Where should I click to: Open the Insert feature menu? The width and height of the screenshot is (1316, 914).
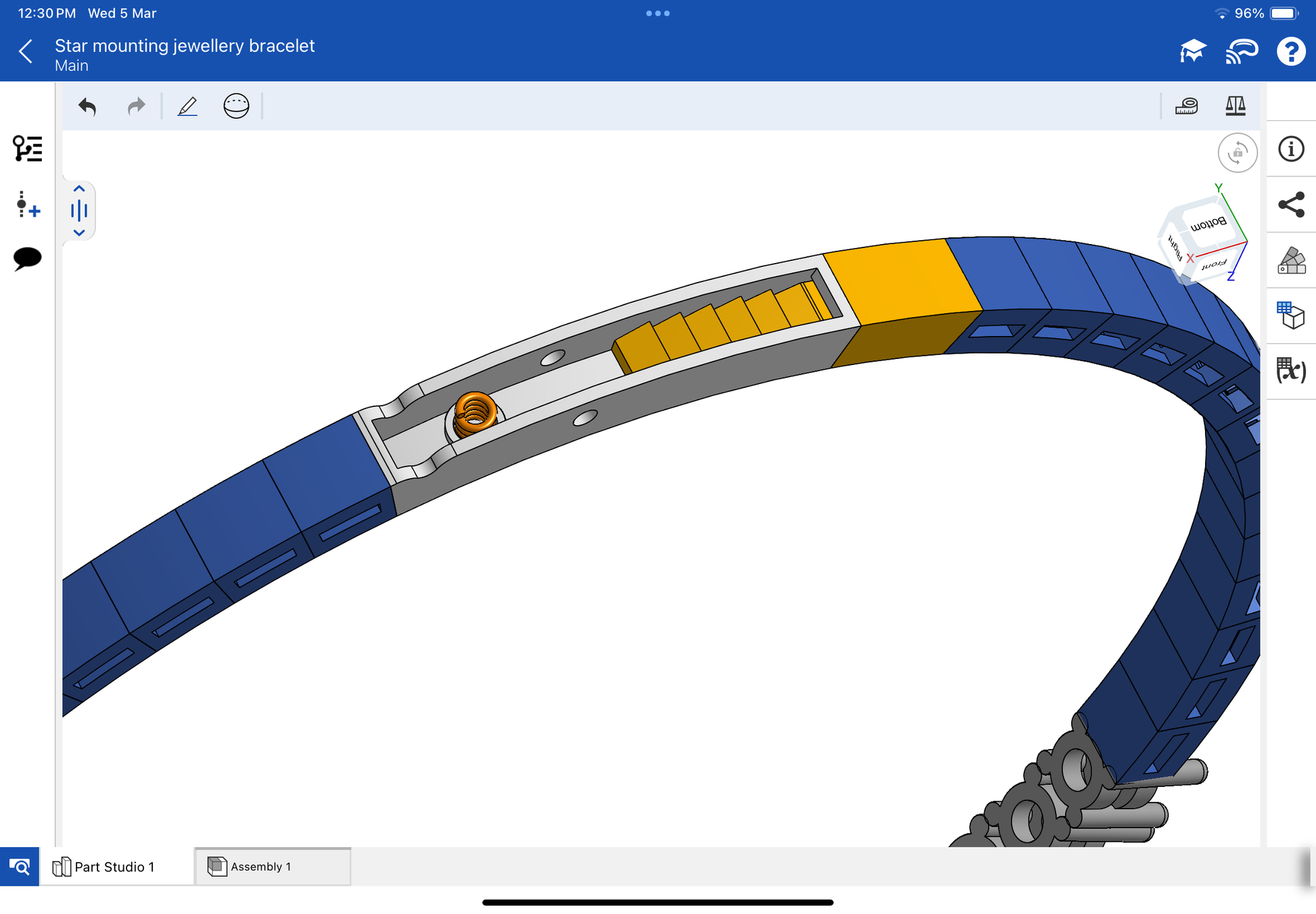[x=27, y=204]
